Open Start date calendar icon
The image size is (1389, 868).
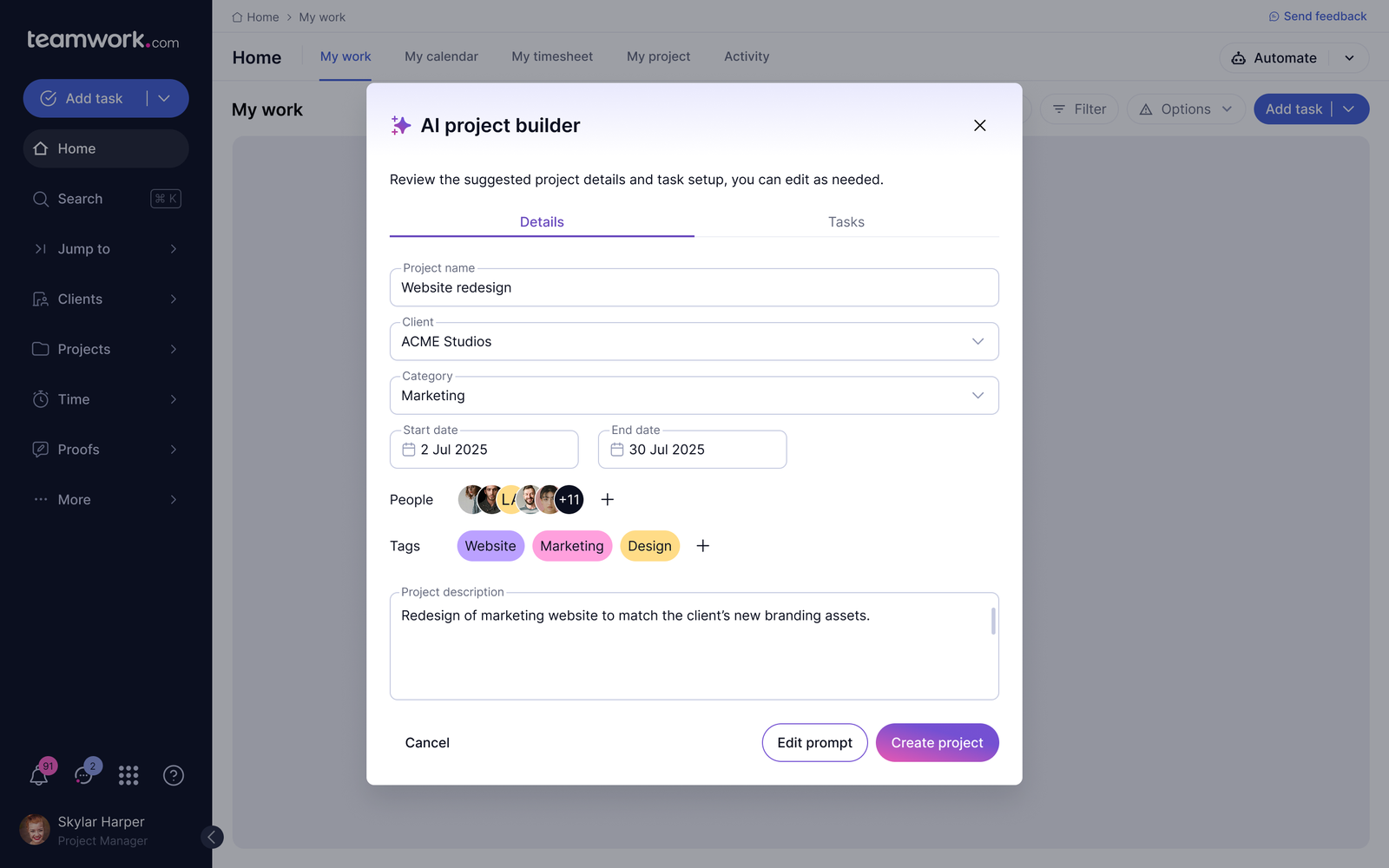(x=409, y=450)
